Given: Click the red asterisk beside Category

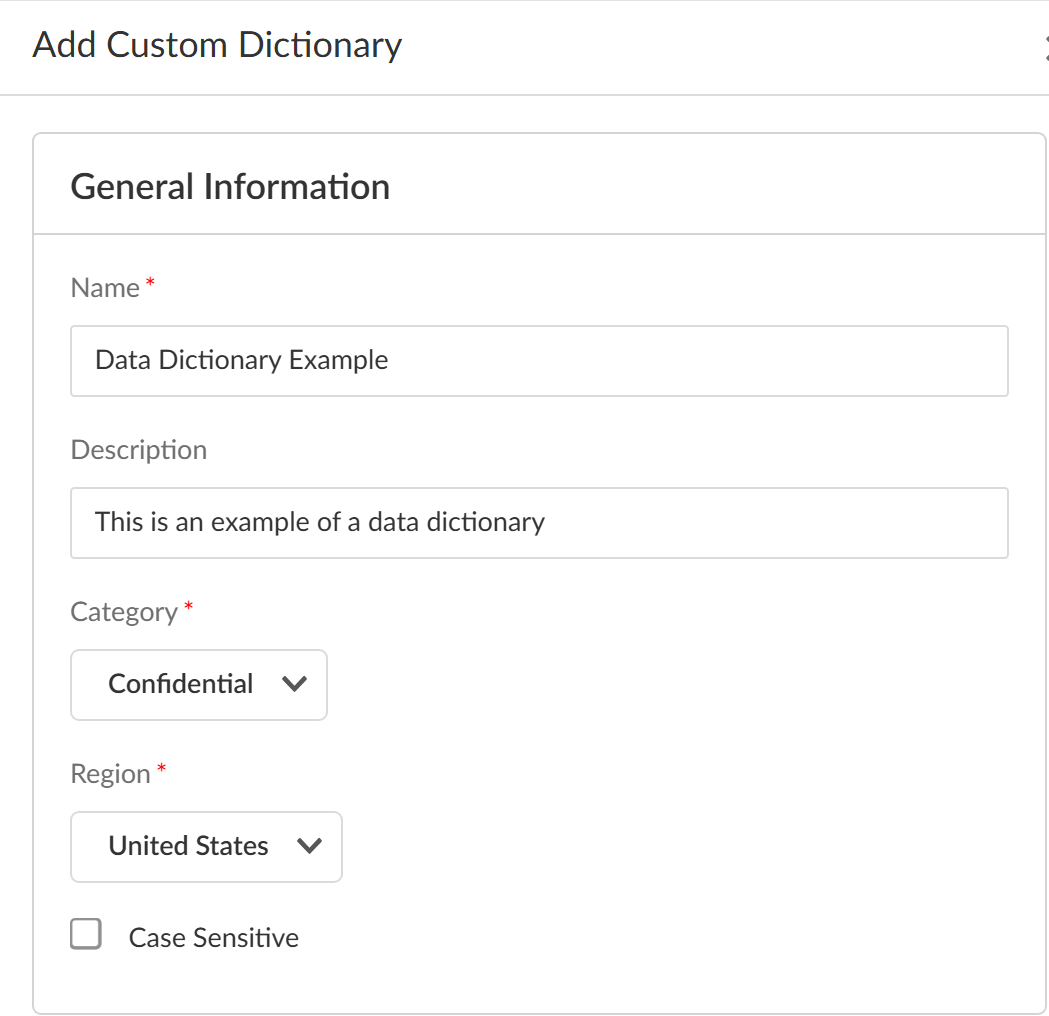Looking at the screenshot, I should point(188,609).
